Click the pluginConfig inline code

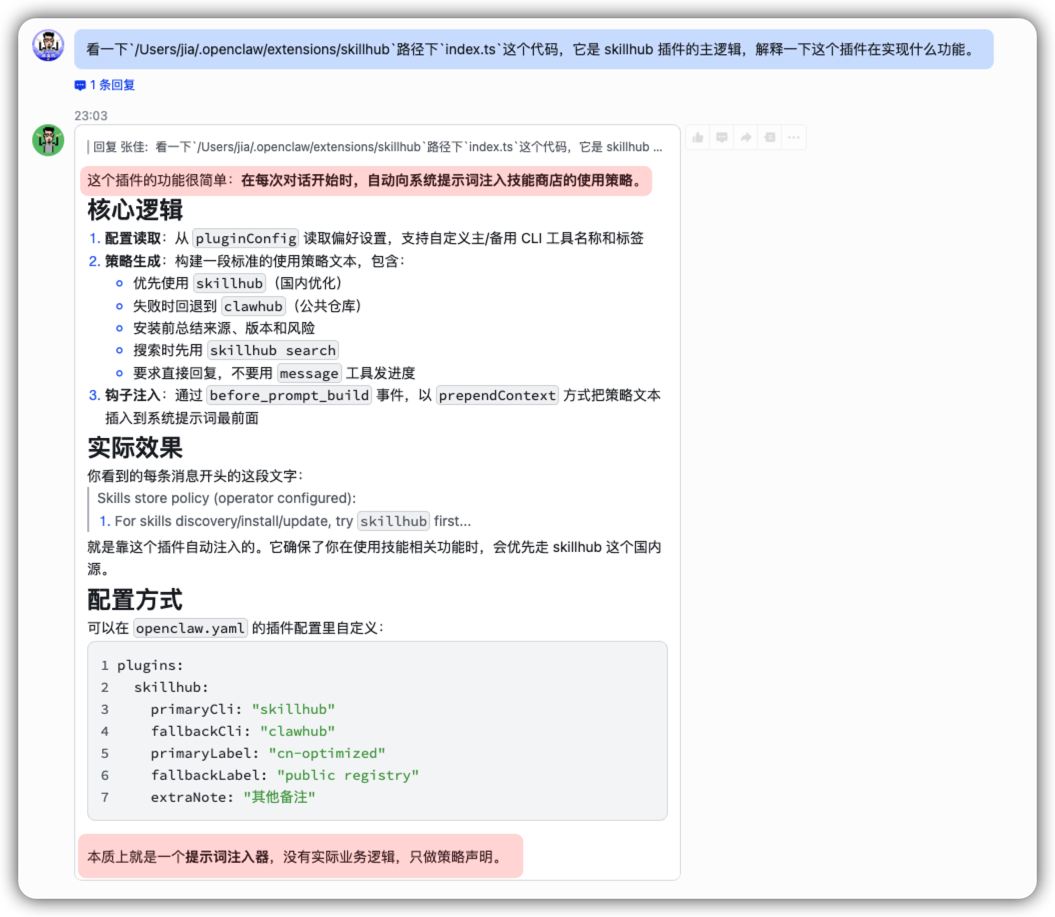tap(246, 238)
